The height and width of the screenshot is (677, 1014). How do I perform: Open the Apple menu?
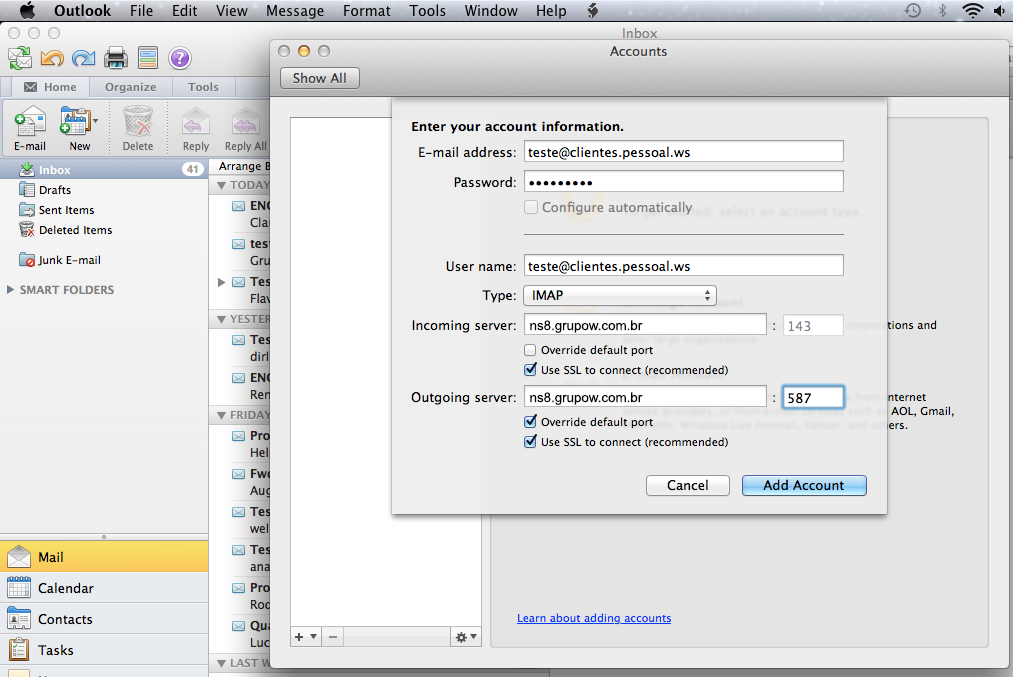27,10
